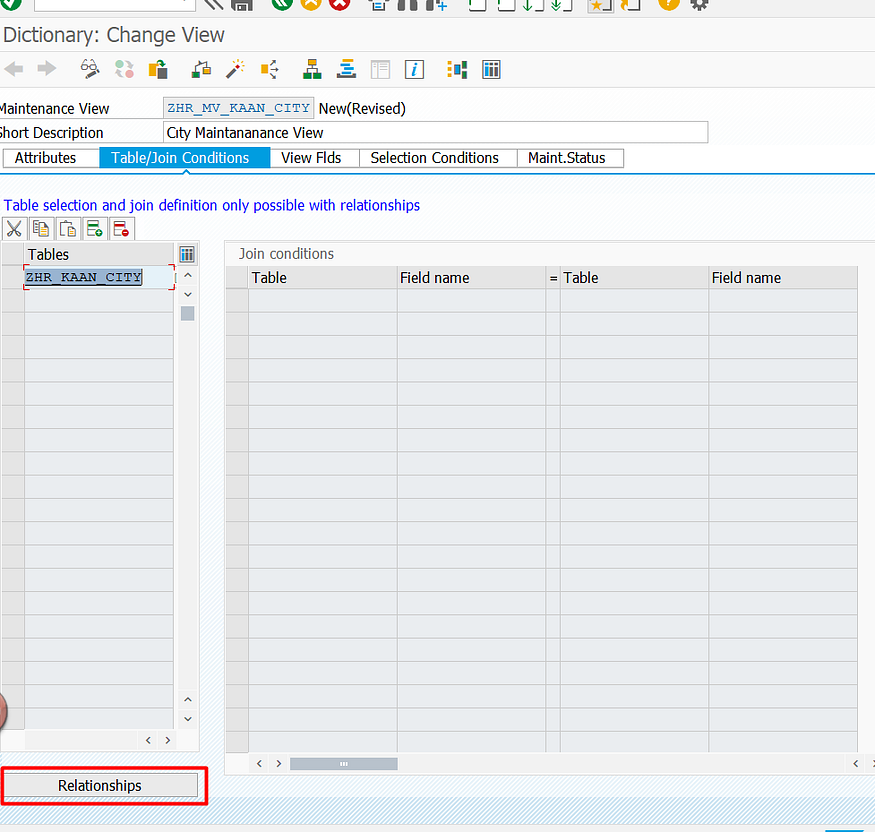This screenshot has width=875, height=832.
Task: Click the Cut (scissors) icon
Action: pos(14,229)
